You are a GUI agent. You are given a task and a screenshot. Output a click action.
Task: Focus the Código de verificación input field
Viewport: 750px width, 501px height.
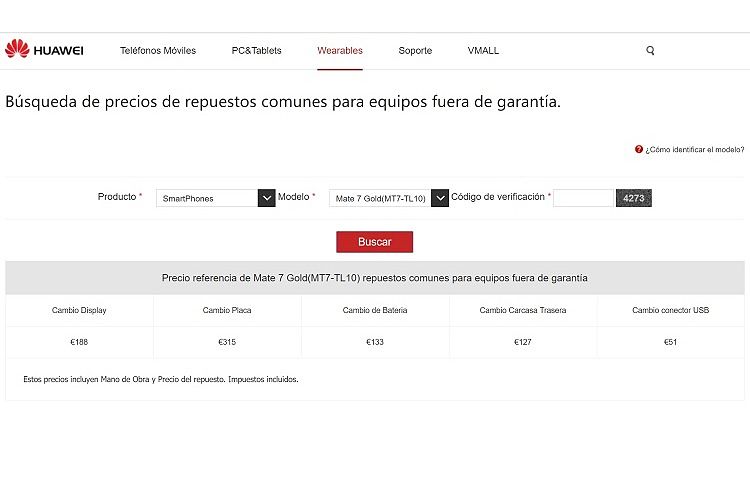[583, 198]
